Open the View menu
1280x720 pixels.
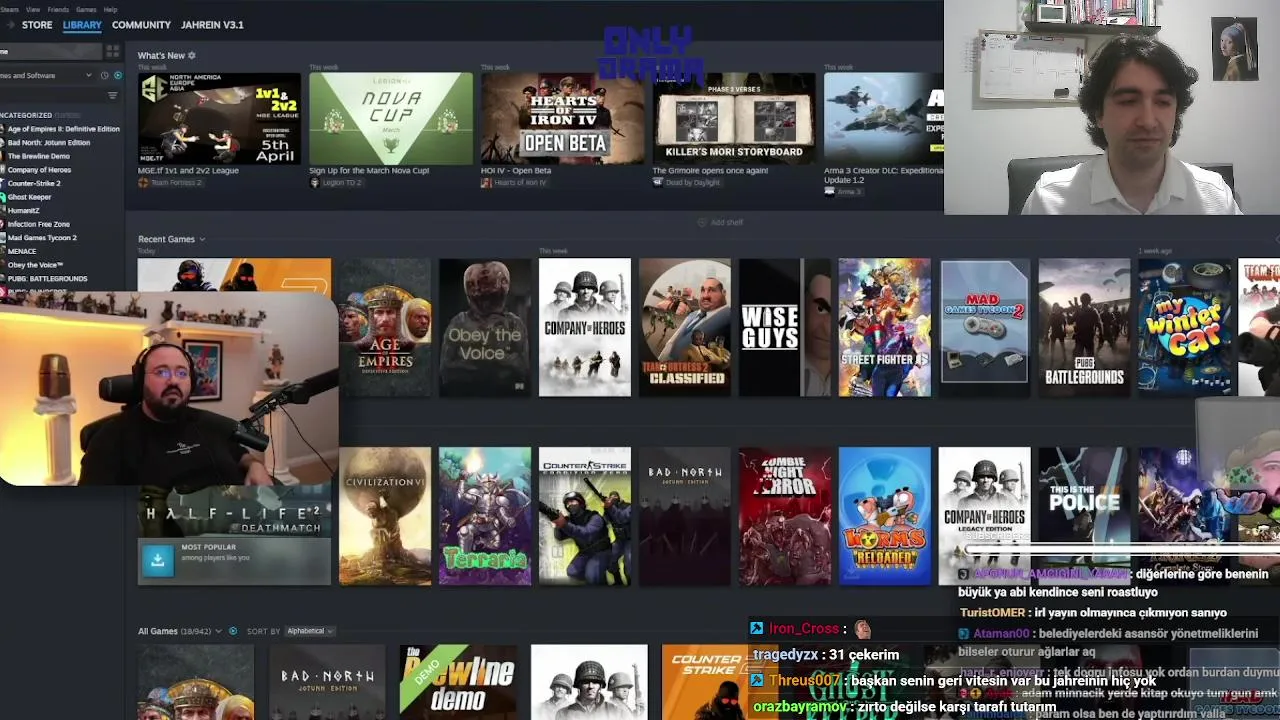click(33, 9)
